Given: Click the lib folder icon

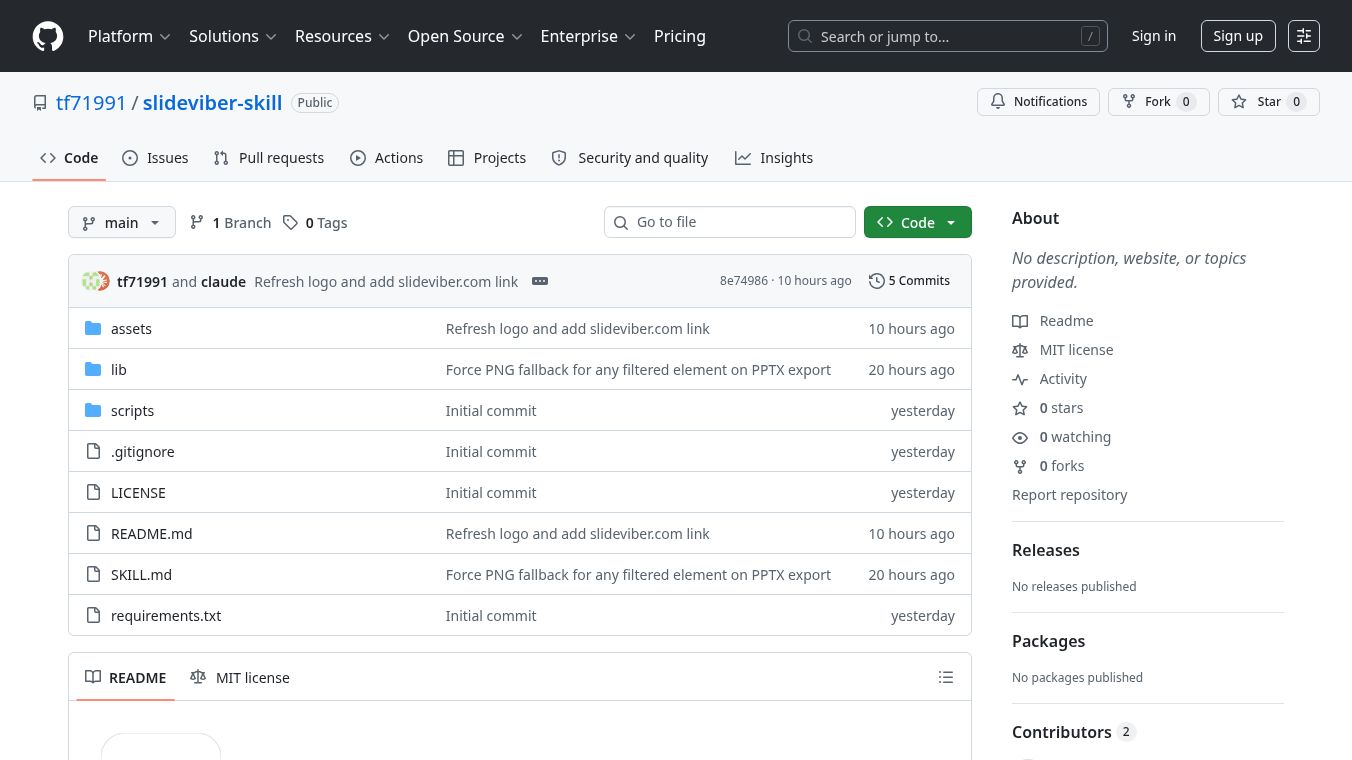Looking at the screenshot, I should [93, 369].
